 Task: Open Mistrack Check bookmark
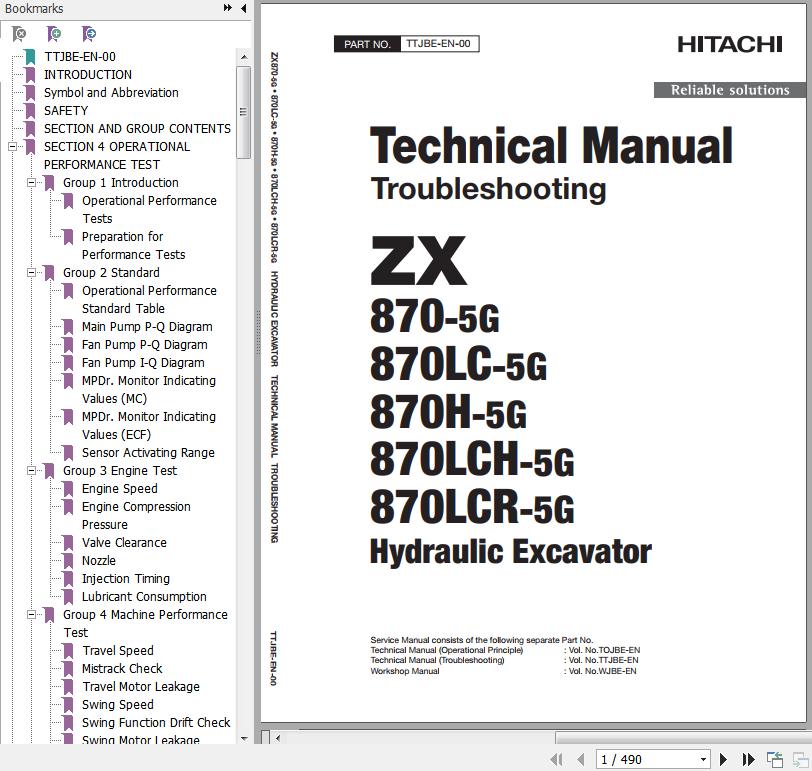click(x=122, y=669)
